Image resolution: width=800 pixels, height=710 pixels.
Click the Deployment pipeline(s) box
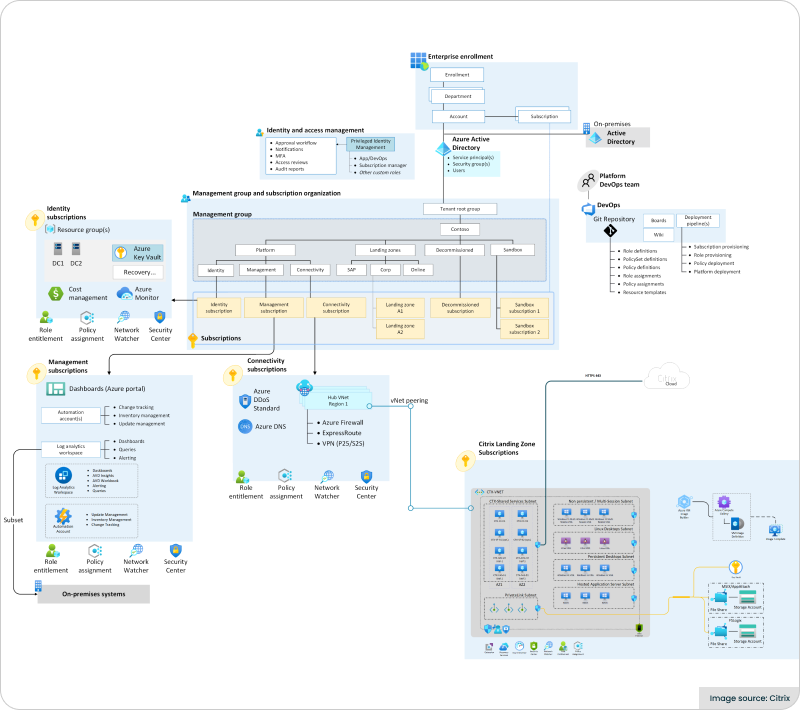pyautogui.click(x=698, y=221)
